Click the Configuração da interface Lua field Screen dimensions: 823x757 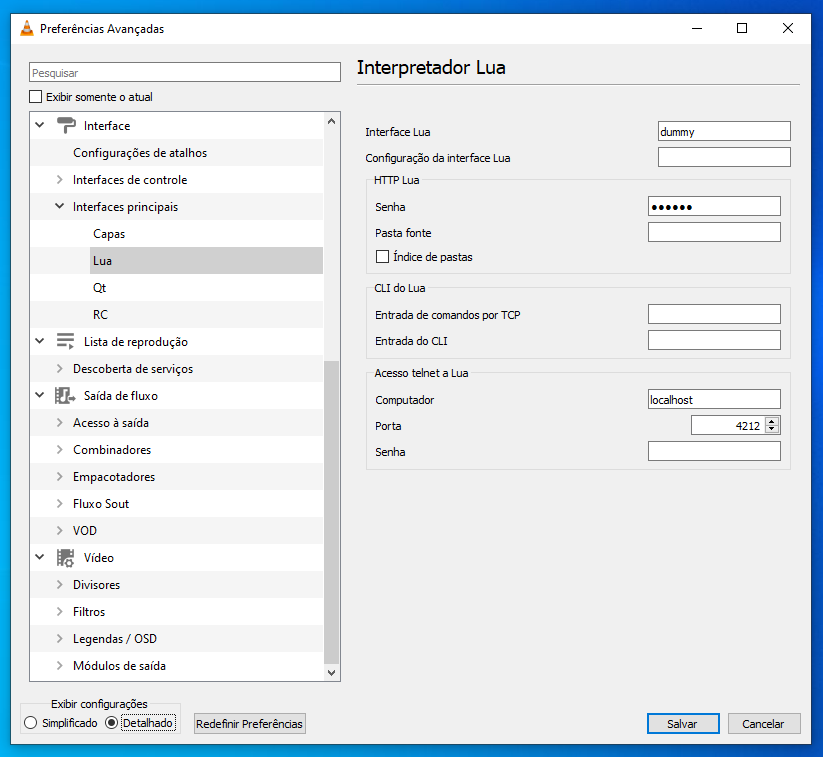coord(724,157)
